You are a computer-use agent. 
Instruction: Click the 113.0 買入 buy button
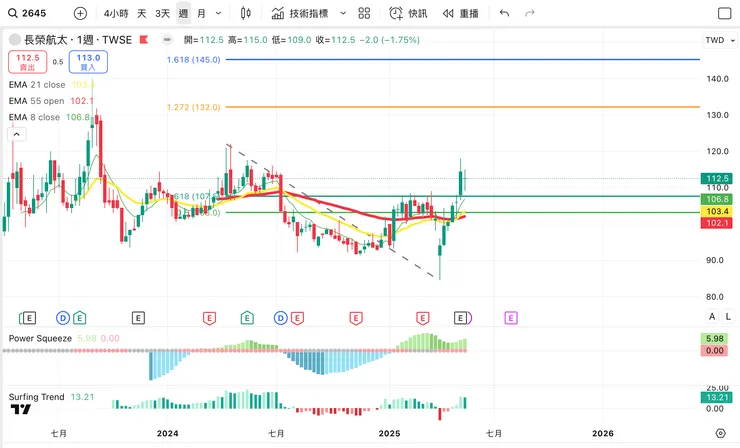click(x=88, y=62)
